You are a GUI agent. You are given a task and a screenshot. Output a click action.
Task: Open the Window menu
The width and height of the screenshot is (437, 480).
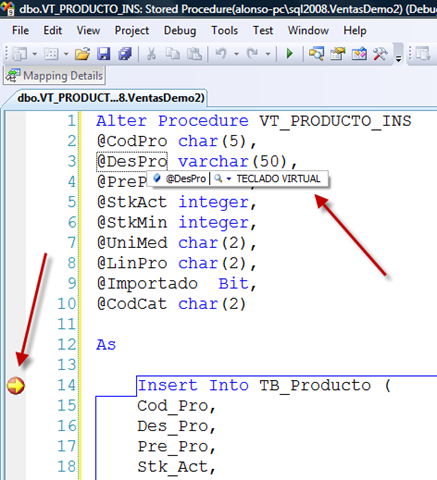(308, 31)
